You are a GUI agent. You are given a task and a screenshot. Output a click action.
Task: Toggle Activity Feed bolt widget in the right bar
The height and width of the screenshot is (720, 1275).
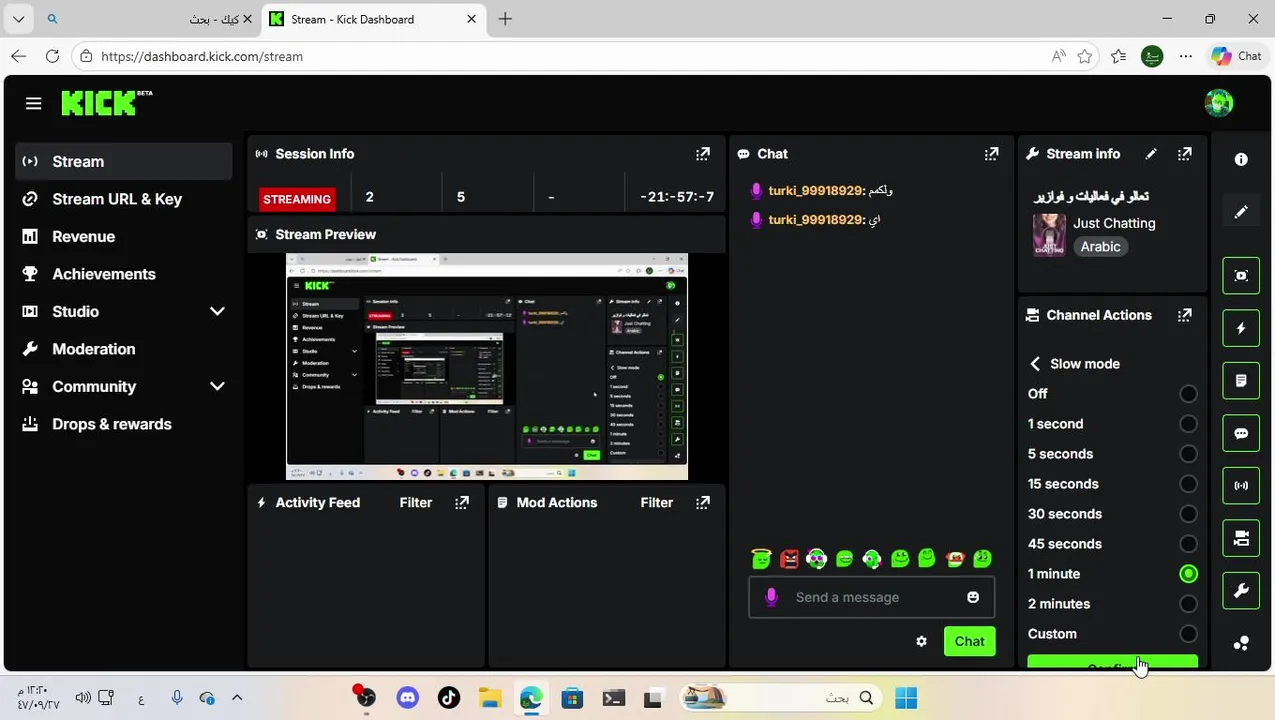coord(1241,328)
